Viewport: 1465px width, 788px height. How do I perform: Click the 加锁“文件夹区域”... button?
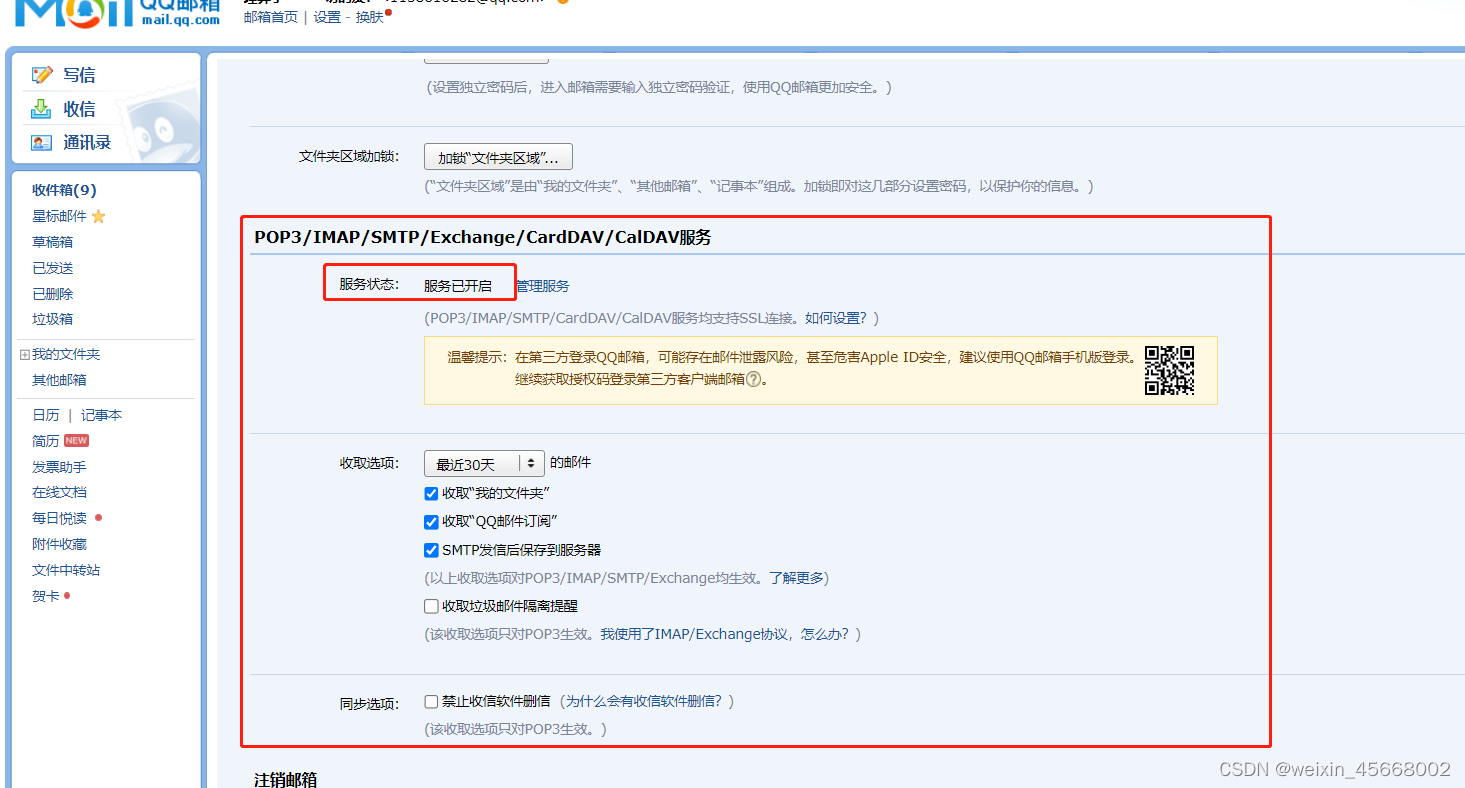click(498, 157)
